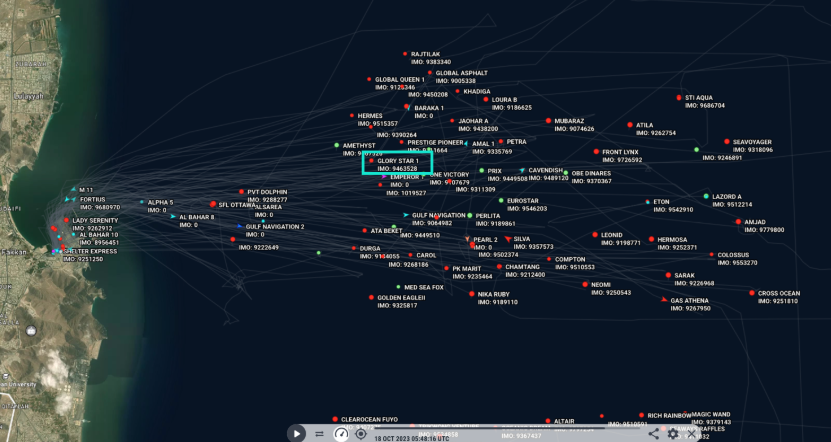Click the green AMETHYST vessel dot
Image resolution: width=831 pixels, height=442 pixels.
tap(337, 145)
